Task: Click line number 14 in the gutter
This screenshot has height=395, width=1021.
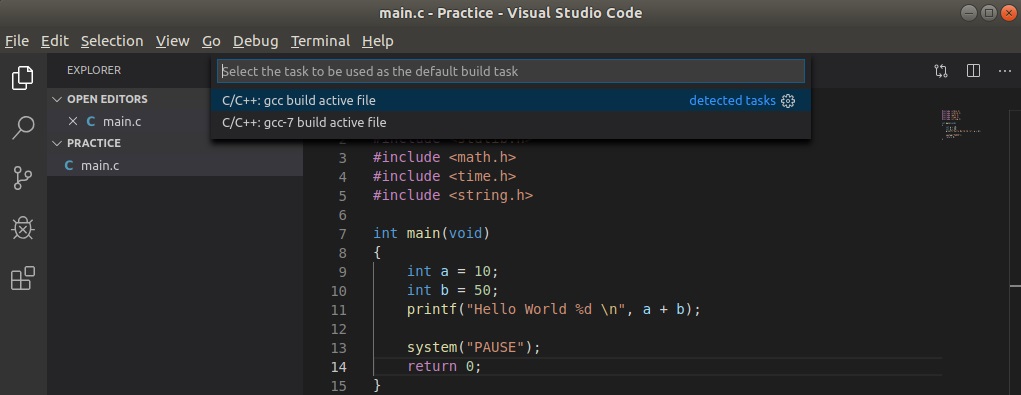Action: (339, 366)
